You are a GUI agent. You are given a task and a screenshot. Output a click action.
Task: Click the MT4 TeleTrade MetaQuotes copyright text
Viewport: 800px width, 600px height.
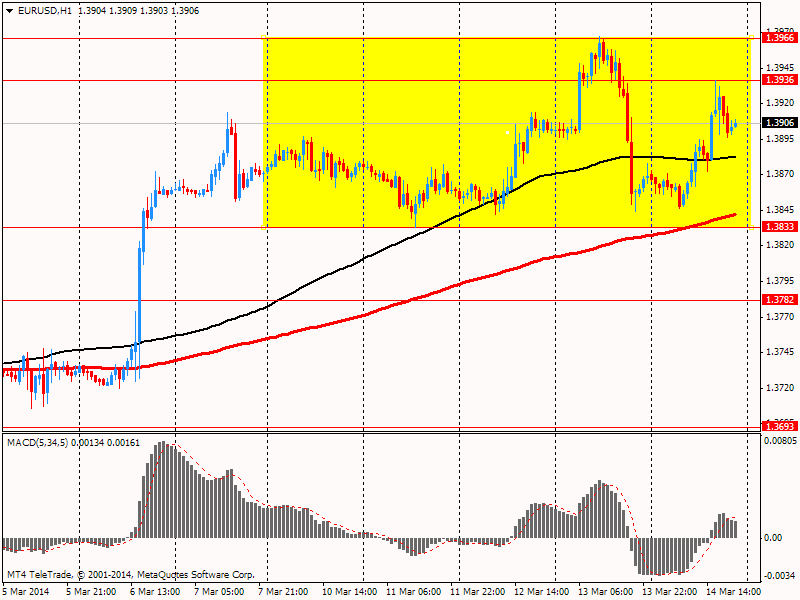pos(131,575)
